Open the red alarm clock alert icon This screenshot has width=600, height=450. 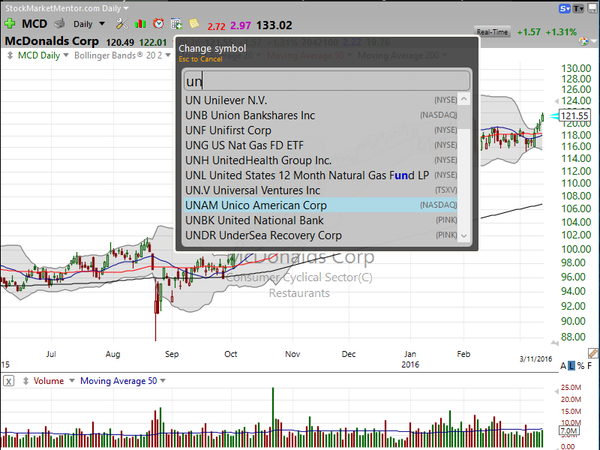pyautogui.click(x=158, y=24)
